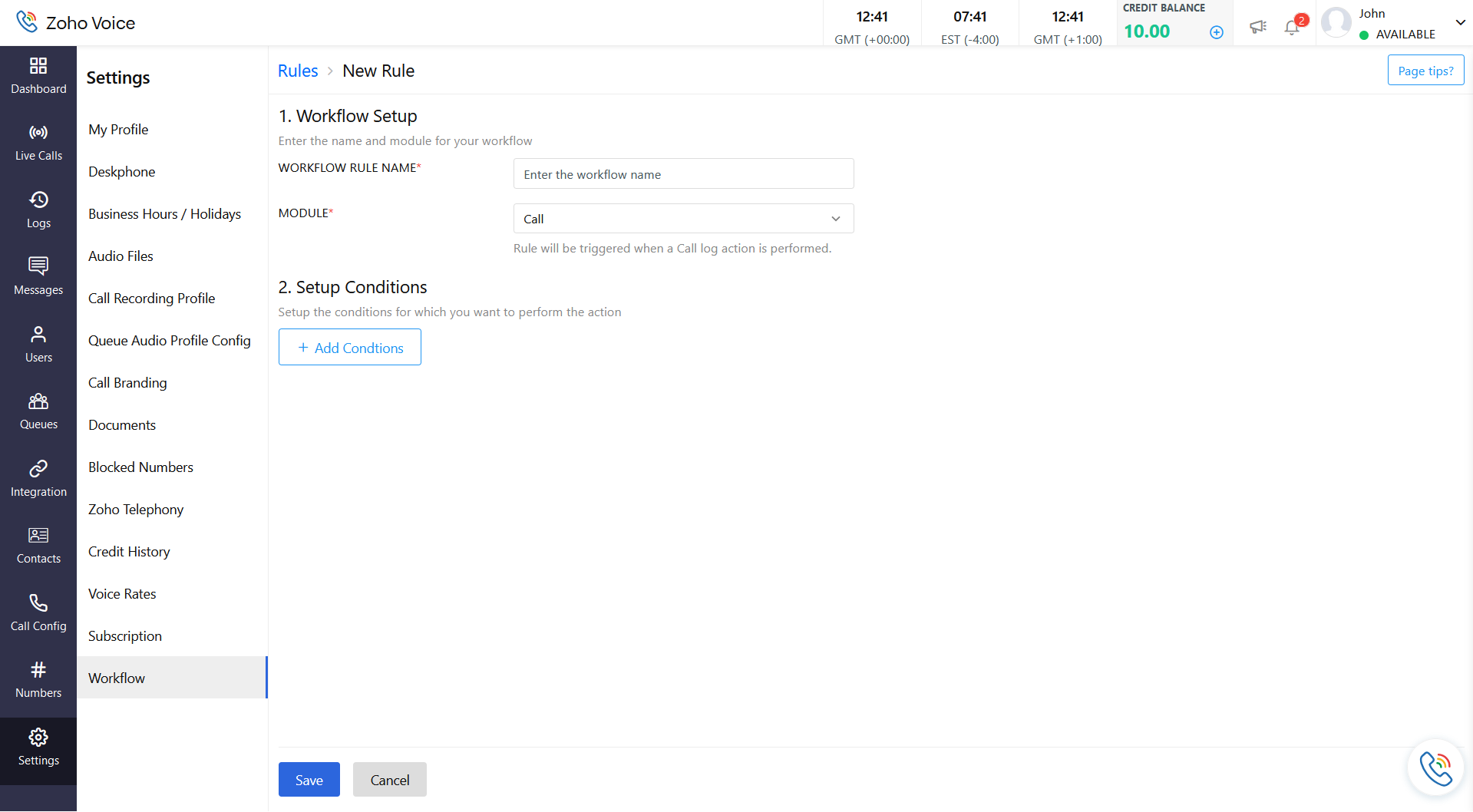1473x812 pixels.
Task: Select Zoho Telephony in settings
Action: tap(136, 510)
